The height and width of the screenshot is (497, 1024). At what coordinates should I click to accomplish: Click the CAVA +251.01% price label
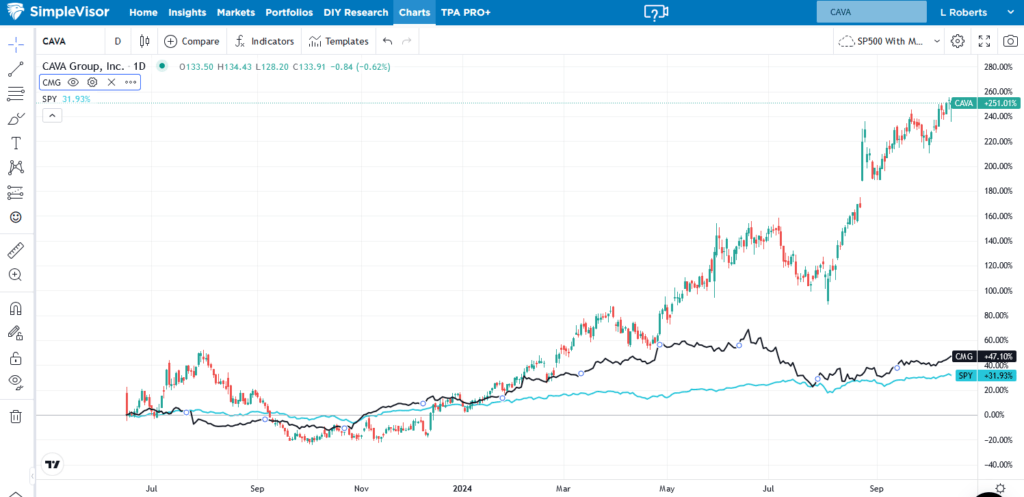985,103
